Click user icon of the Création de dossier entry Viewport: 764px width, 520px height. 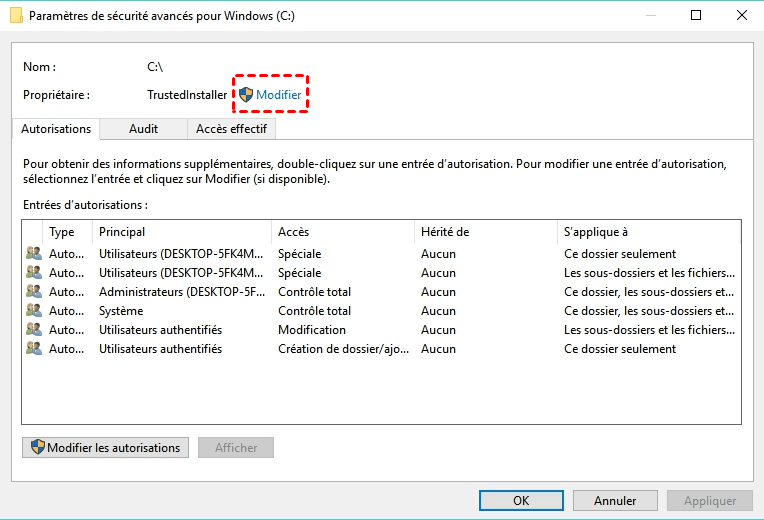click(x=34, y=348)
